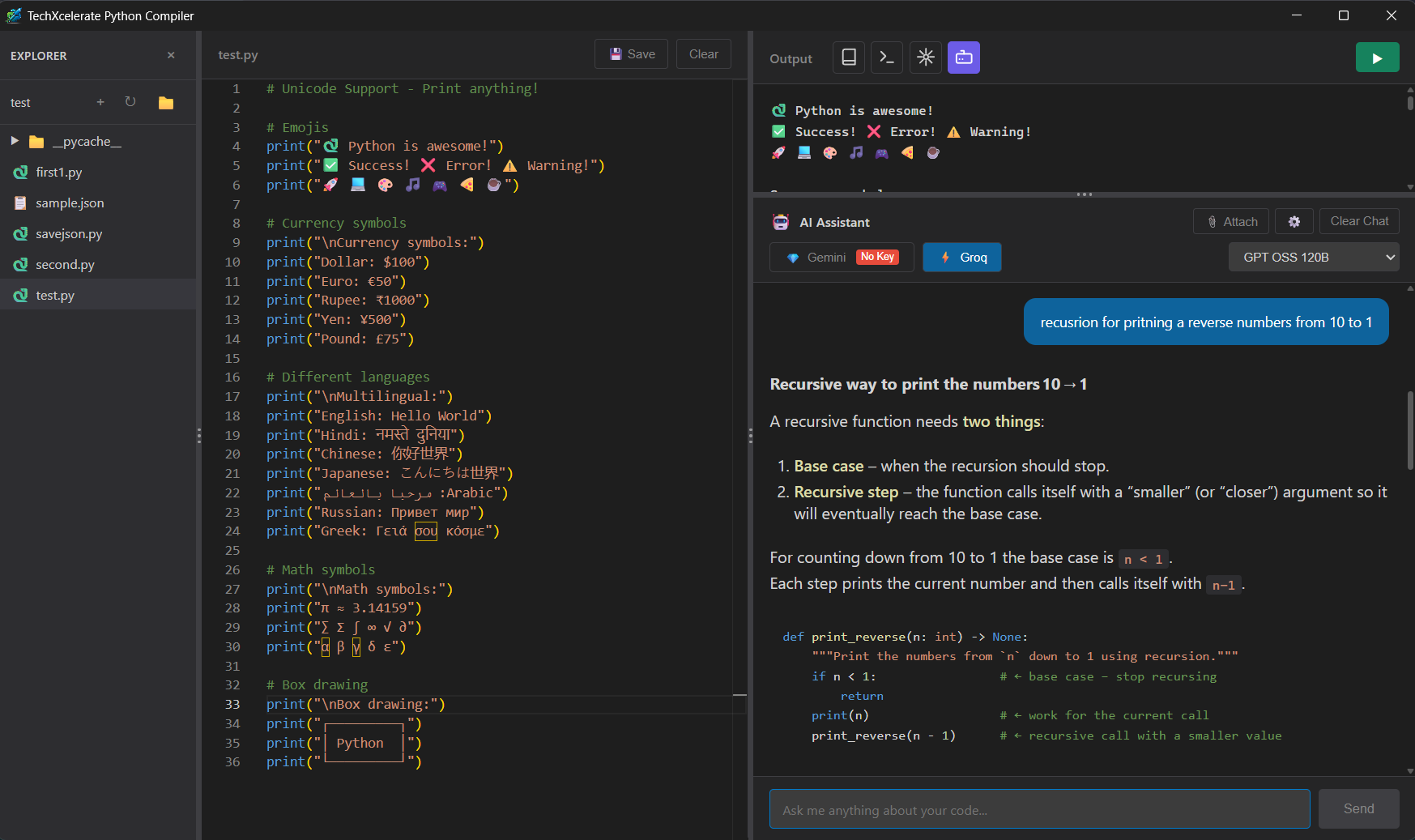The width and height of the screenshot is (1415, 840).
Task: Close the Explorer panel with the X
Action: (x=171, y=55)
